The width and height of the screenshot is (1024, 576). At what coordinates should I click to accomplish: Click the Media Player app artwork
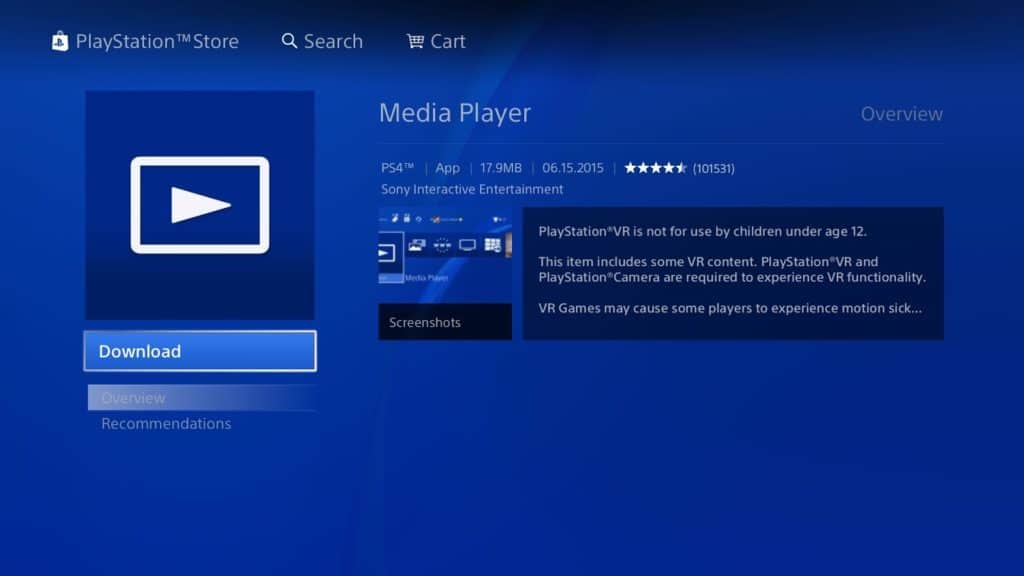pyautogui.click(x=200, y=205)
